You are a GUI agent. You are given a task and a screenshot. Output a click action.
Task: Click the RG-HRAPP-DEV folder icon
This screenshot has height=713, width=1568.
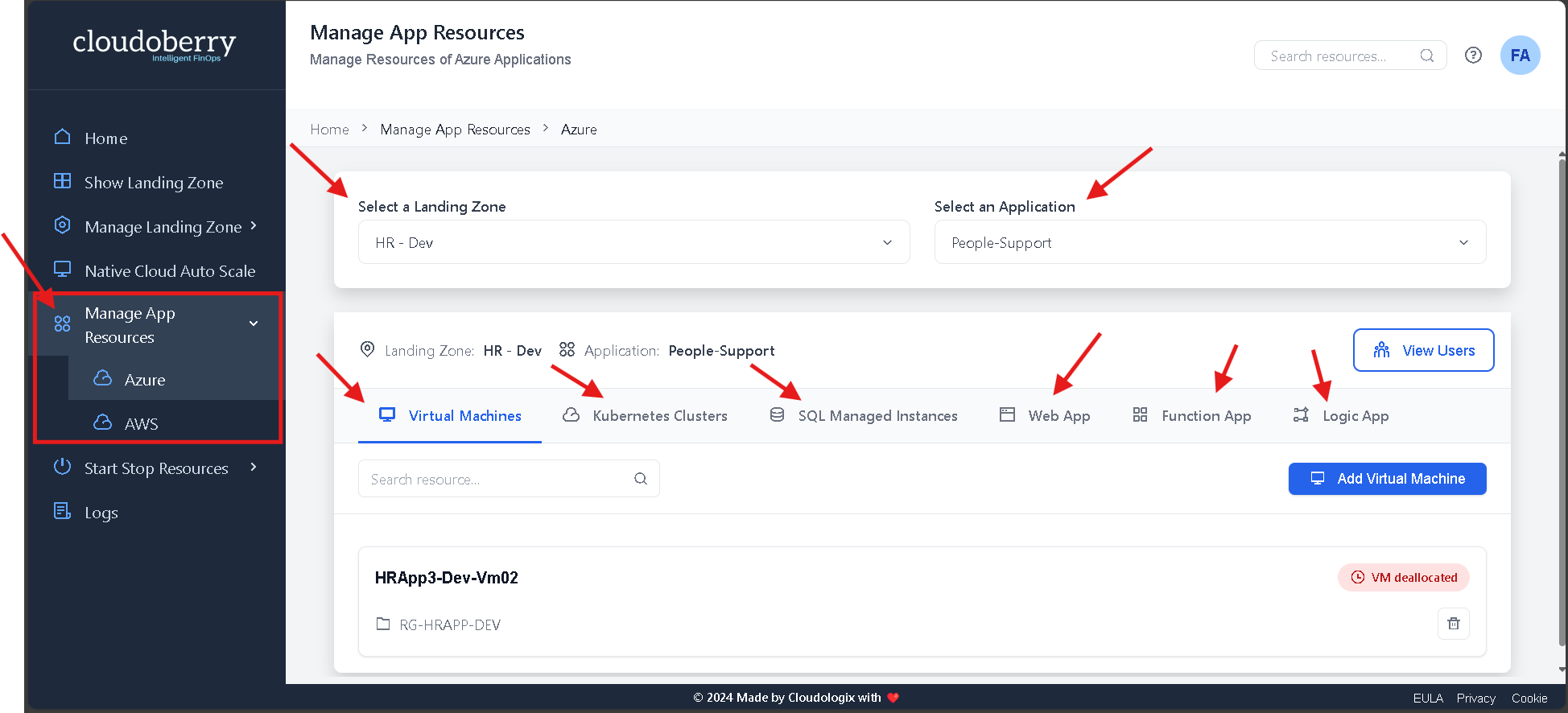(x=383, y=624)
